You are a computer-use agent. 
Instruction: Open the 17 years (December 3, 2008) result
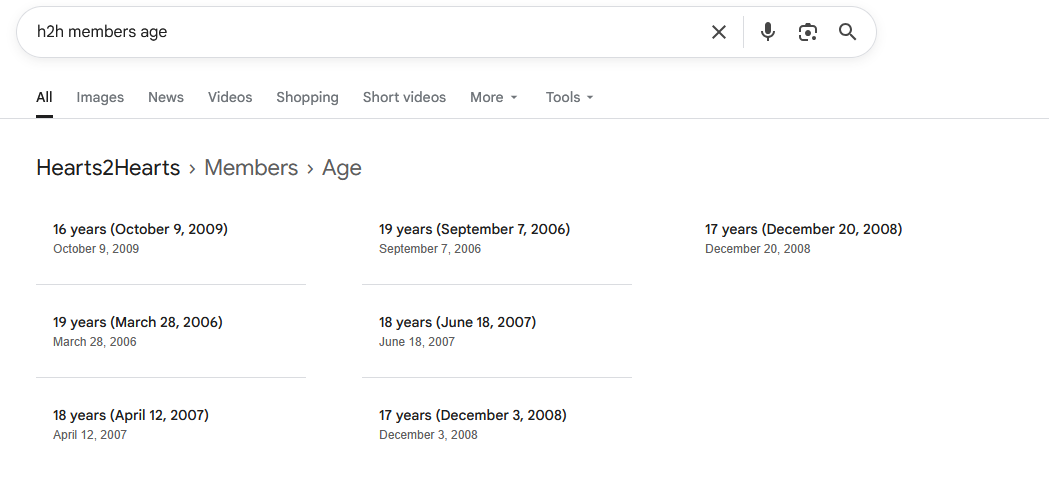pyautogui.click(x=473, y=415)
